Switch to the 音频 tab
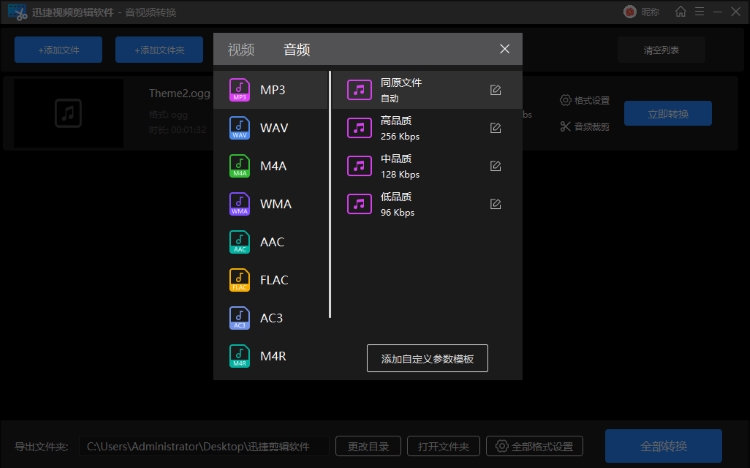Screen dimensions: 750x468 [x=296, y=49]
